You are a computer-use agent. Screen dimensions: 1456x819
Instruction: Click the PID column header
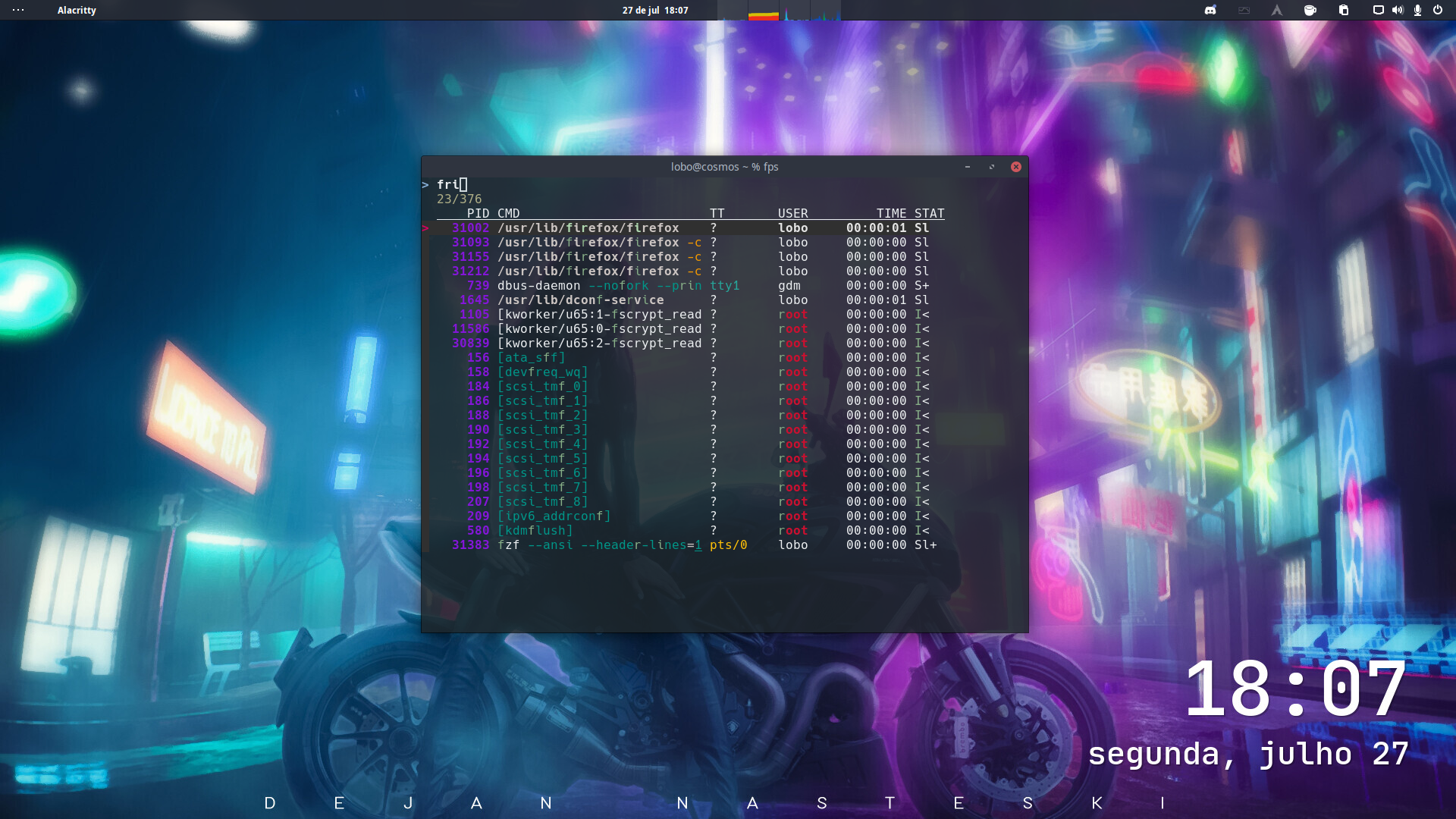click(x=478, y=213)
